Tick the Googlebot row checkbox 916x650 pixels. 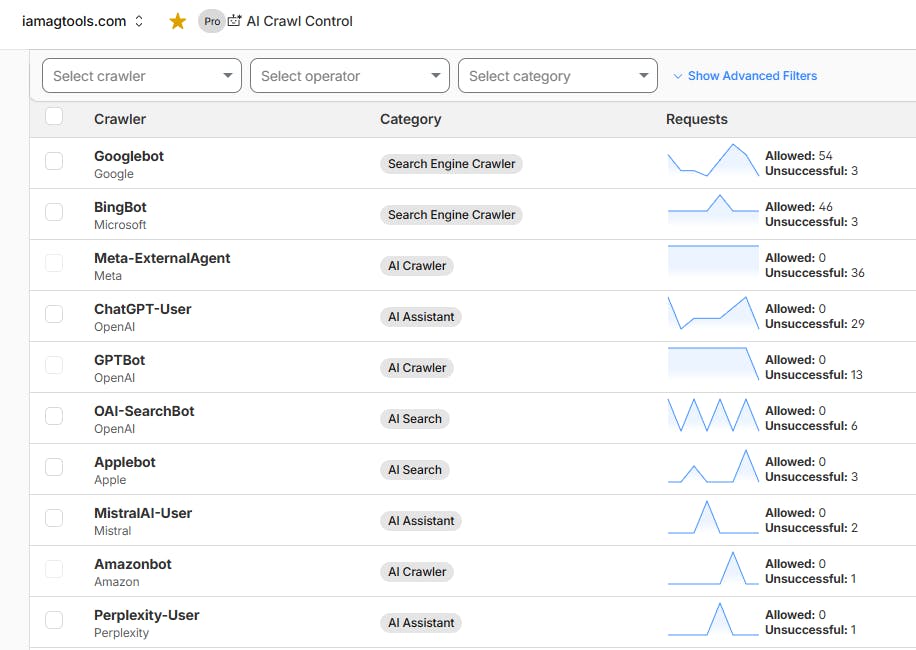coord(54,161)
